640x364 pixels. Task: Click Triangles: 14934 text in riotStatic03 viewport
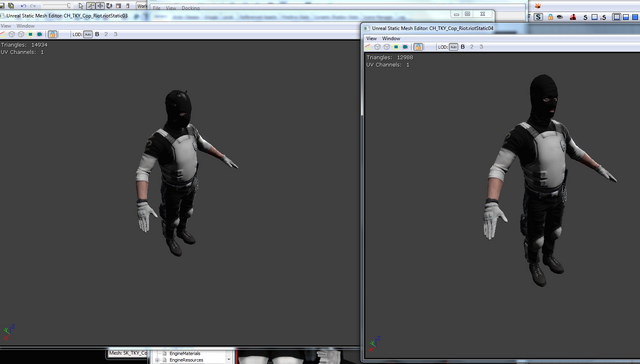click(24, 45)
